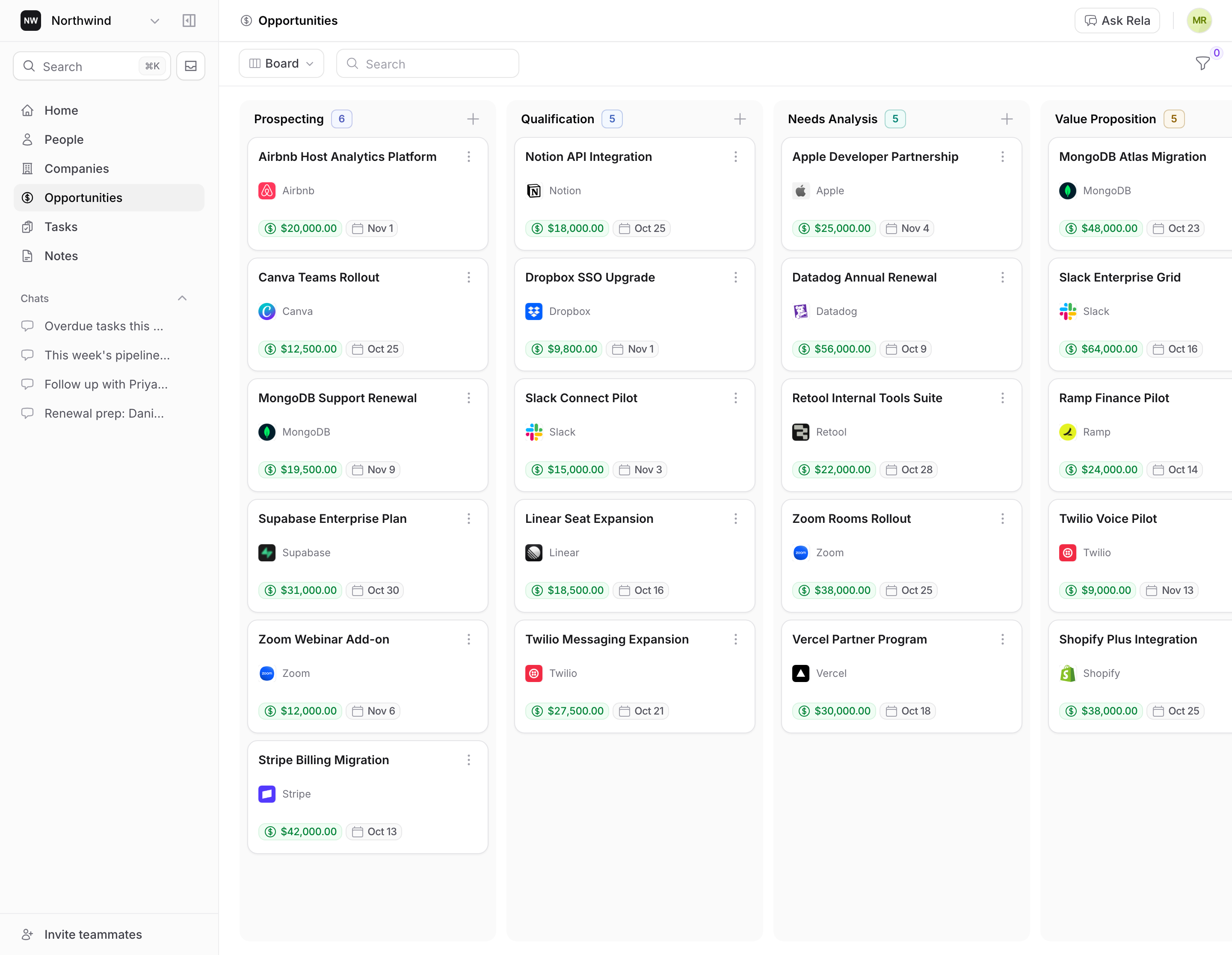Screen dimensions: 1232x955
Task: Click the Shopify company logo
Action: 1067,673
